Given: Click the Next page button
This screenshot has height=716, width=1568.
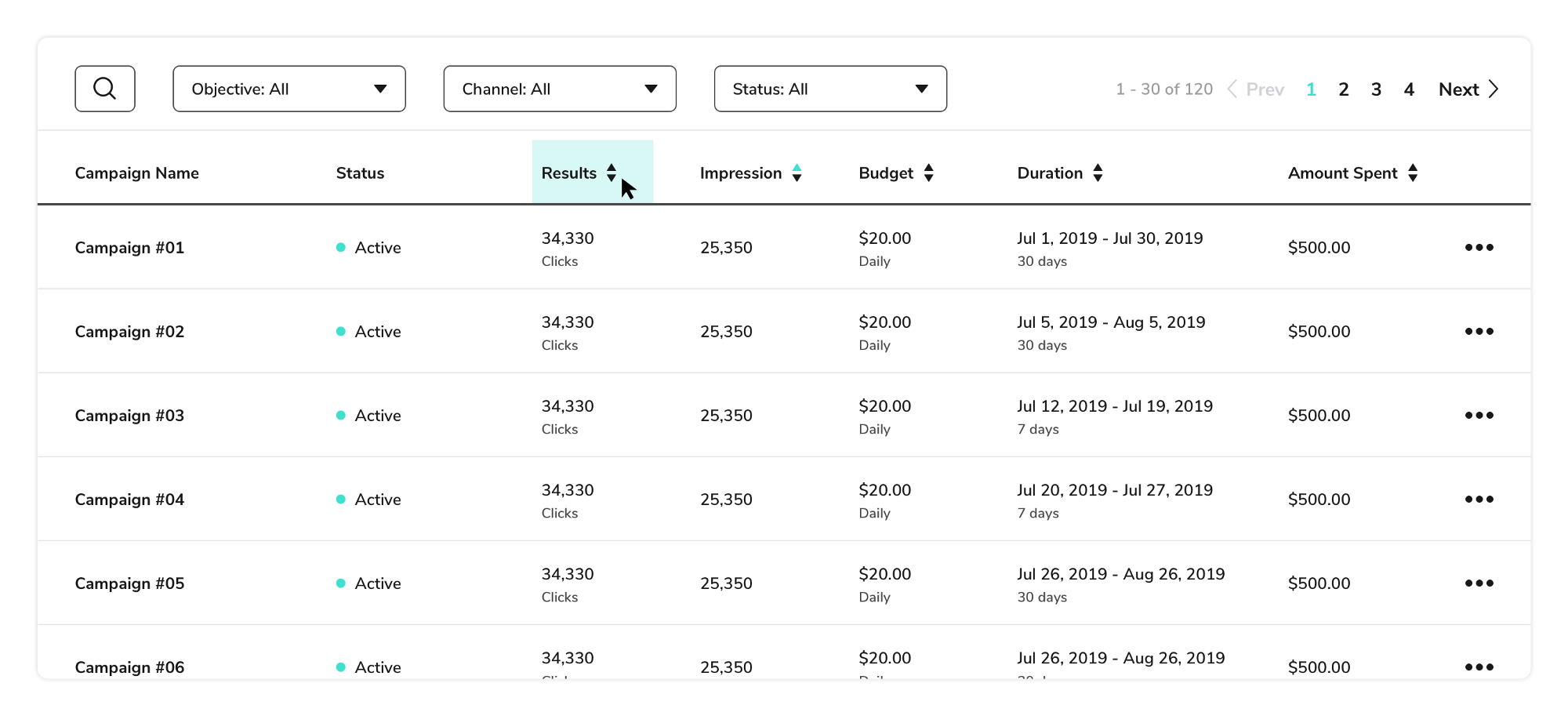Looking at the screenshot, I should (x=1468, y=89).
